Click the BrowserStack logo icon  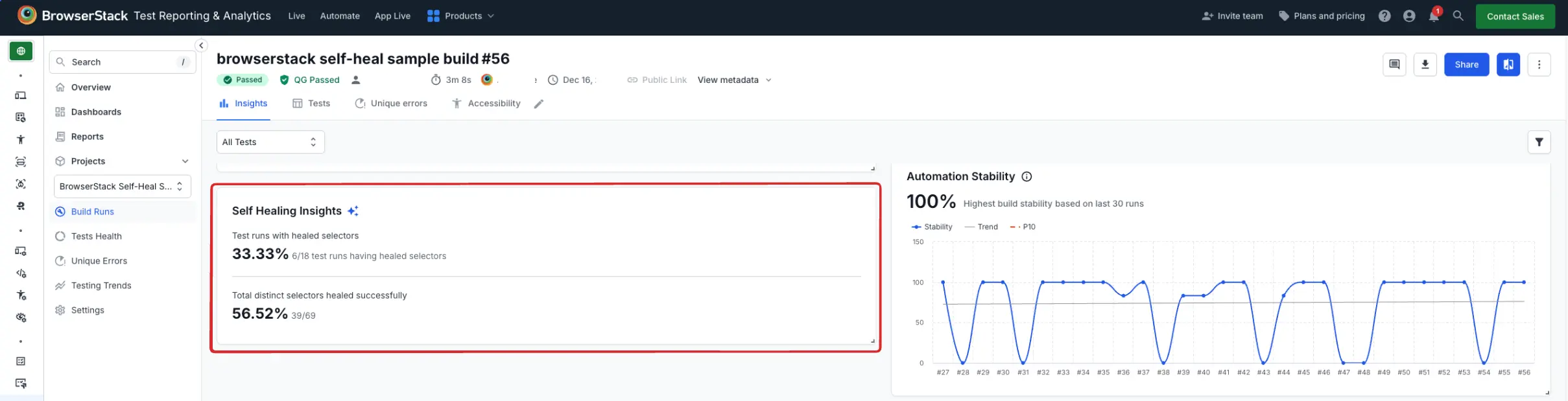[x=27, y=15]
